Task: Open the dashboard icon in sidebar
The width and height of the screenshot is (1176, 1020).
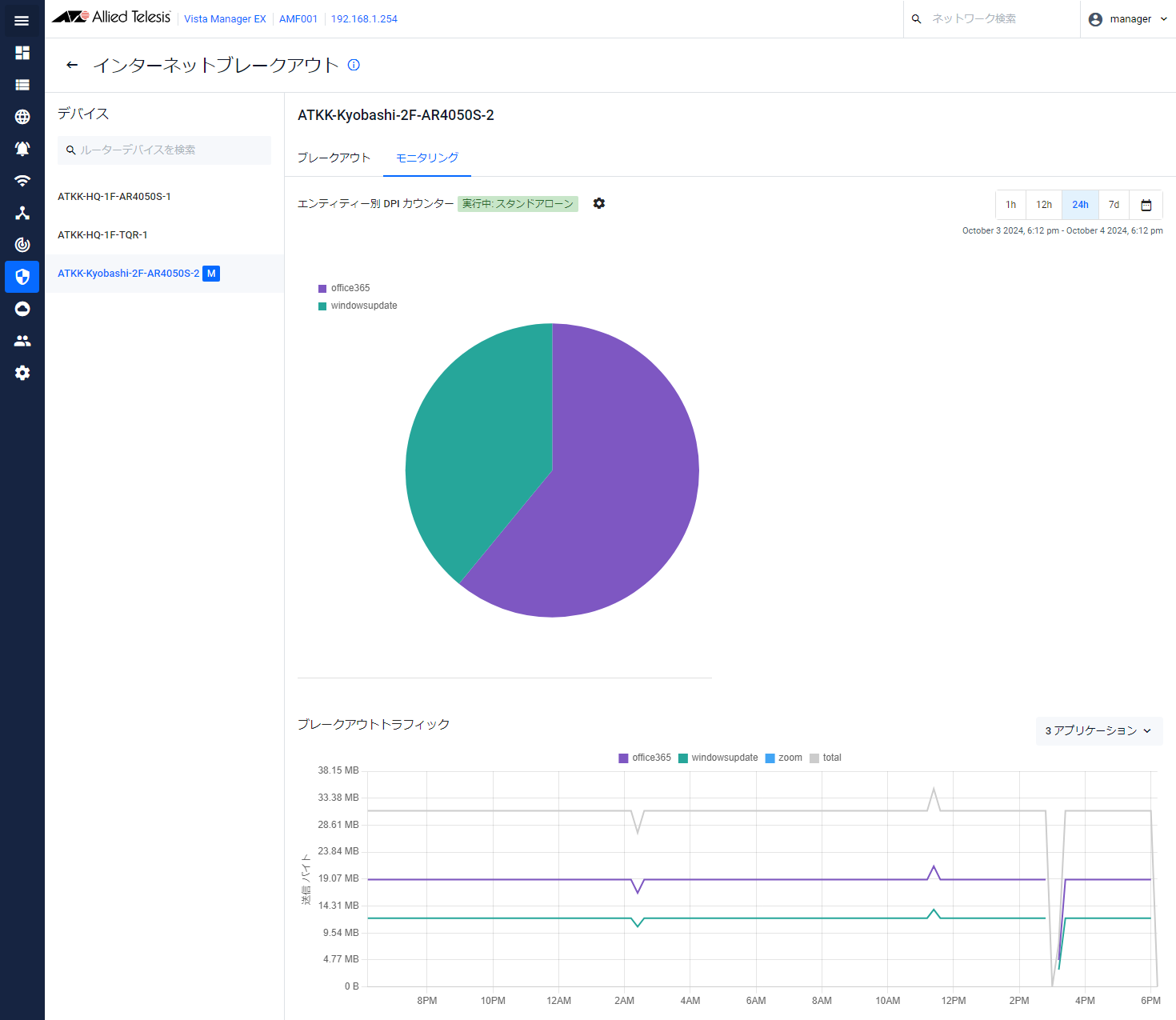Action: pos(22,53)
